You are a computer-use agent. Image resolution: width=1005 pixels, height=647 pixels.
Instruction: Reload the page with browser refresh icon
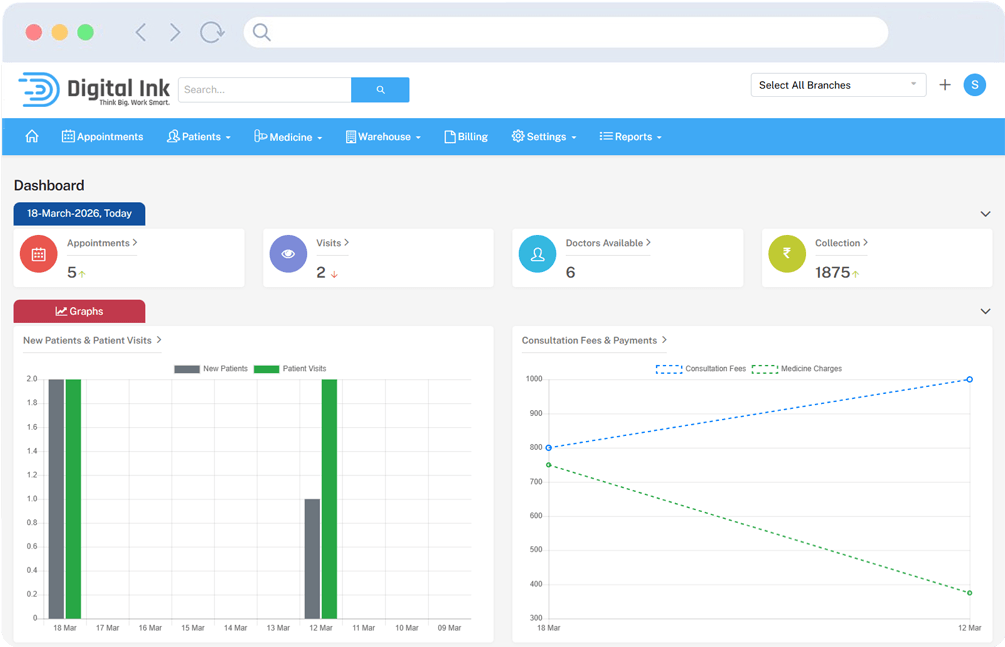[x=212, y=32]
